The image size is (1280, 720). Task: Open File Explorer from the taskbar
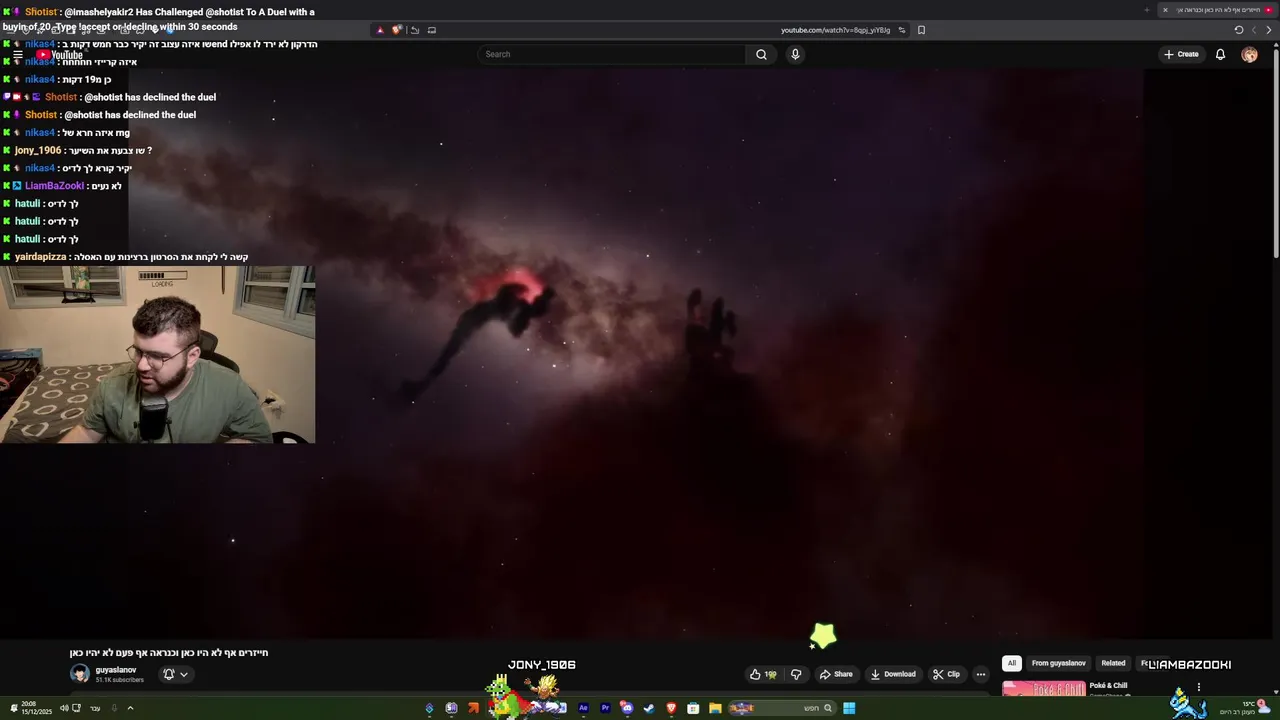click(715, 708)
